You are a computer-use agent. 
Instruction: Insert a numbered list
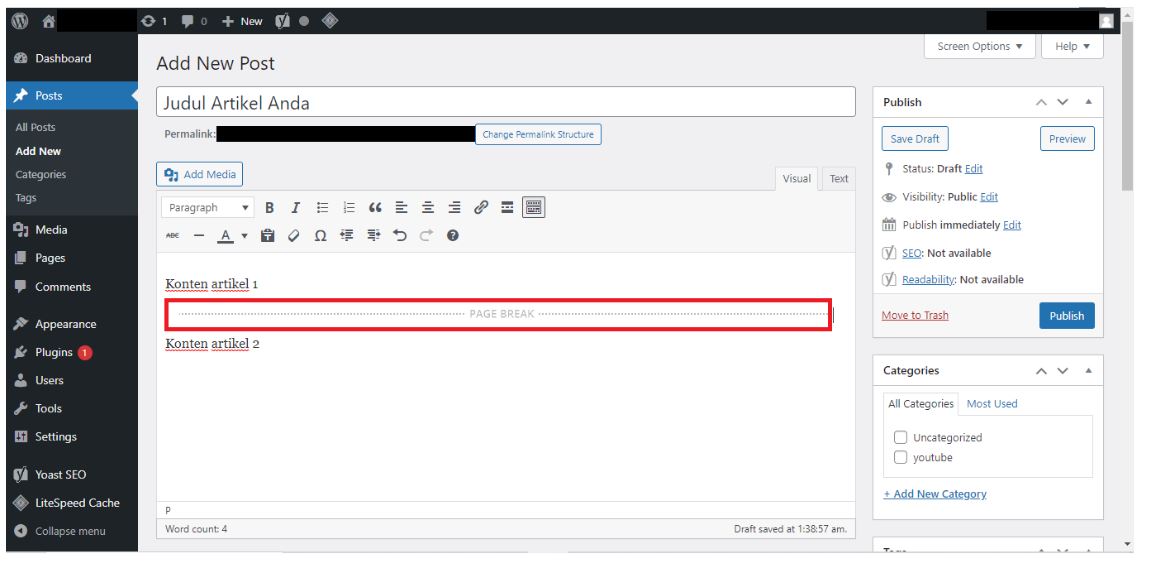[349, 208]
